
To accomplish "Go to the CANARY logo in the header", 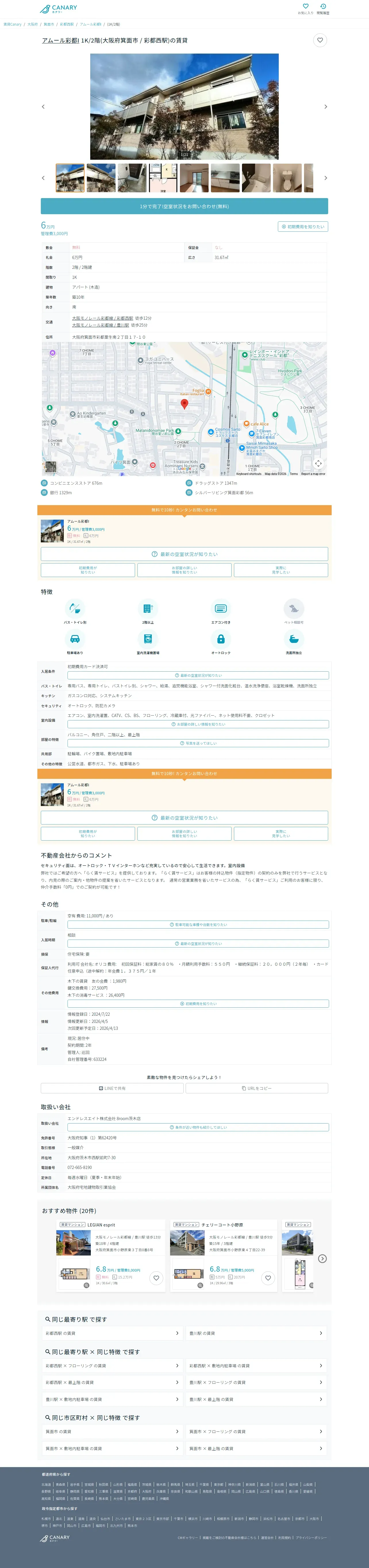I will click(58, 9).
